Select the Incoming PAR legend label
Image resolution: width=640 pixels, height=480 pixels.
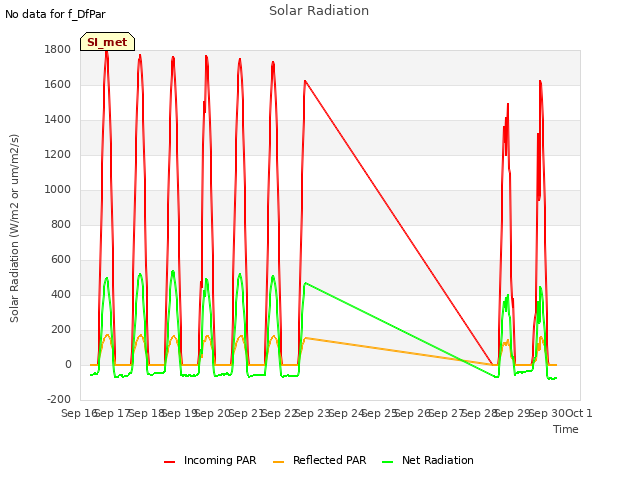point(220,460)
